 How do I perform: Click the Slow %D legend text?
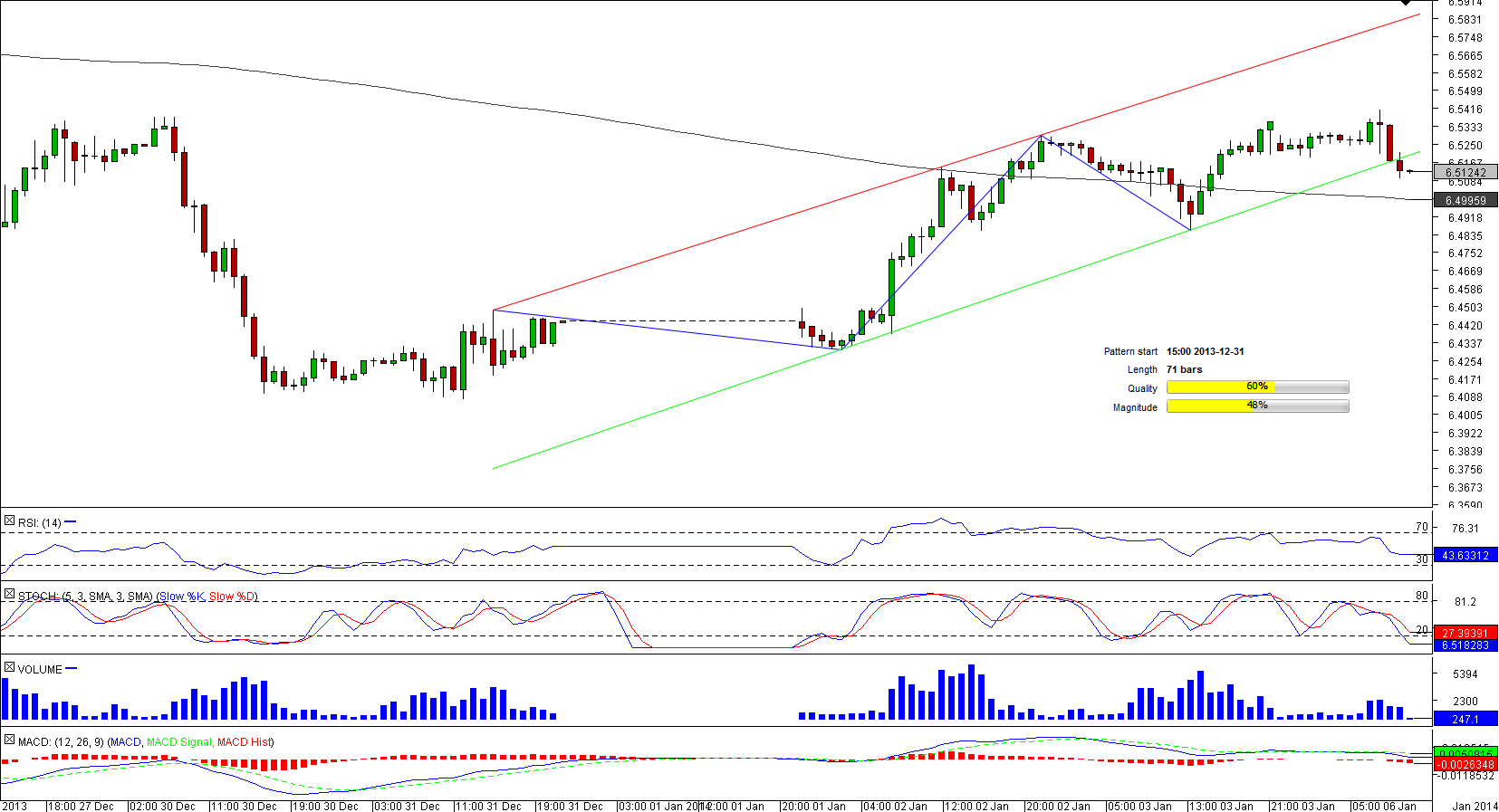[x=233, y=597]
